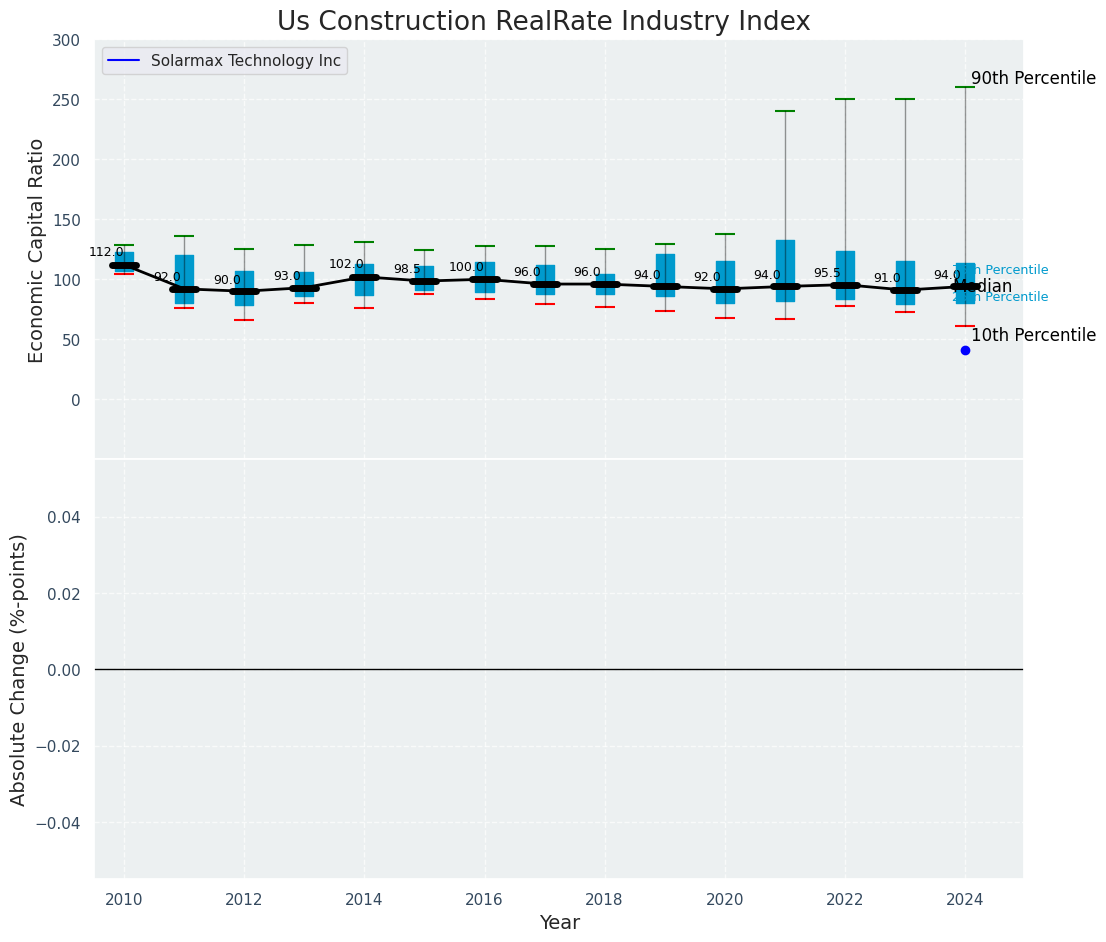The height and width of the screenshot is (942, 1106).
Task: Click the 2020 tick on the Year axis
Action: (x=725, y=899)
